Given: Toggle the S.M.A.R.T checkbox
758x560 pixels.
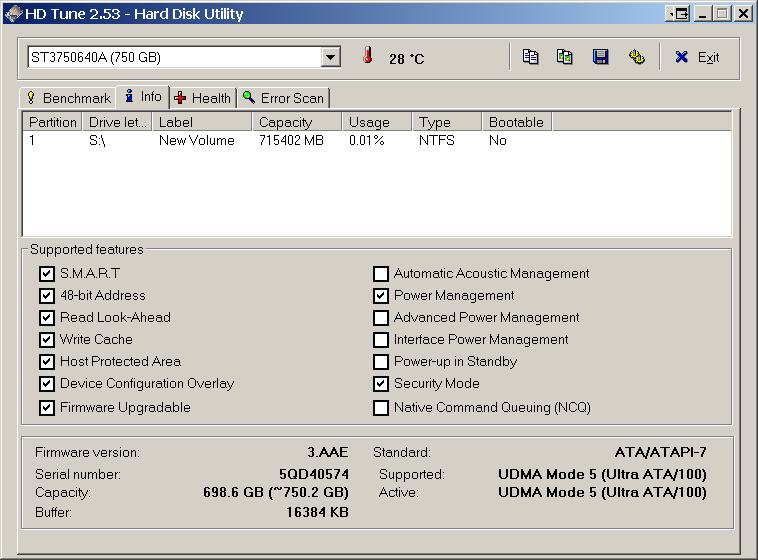Looking at the screenshot, I should click(x=46, y=274).
